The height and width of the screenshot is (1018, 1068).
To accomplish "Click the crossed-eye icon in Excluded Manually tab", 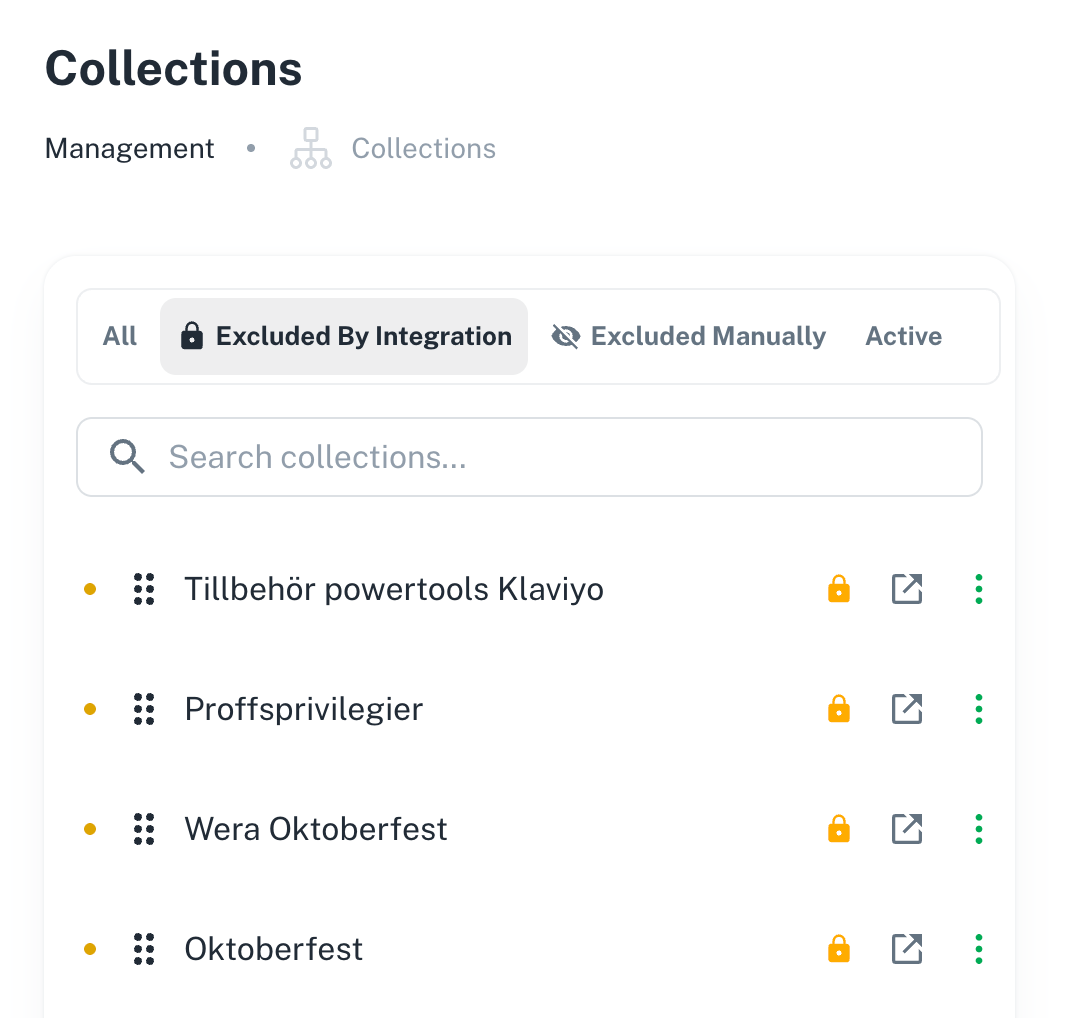I will (565, 336).
